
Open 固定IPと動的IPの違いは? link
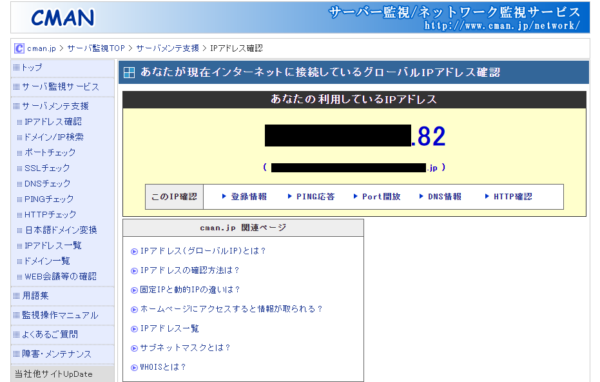click(x=190, y=290)
